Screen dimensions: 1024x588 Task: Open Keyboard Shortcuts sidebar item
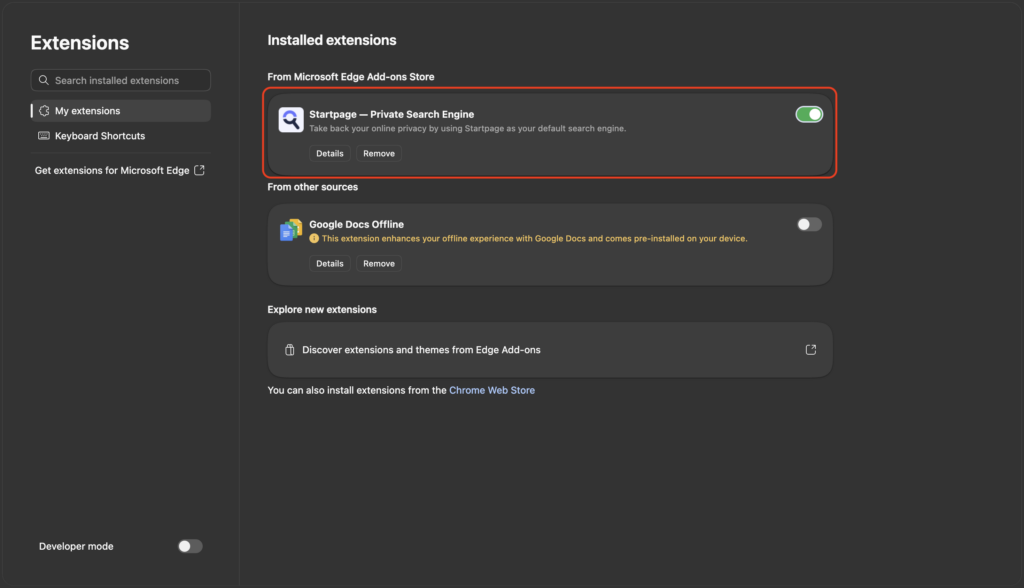point(121,136)
